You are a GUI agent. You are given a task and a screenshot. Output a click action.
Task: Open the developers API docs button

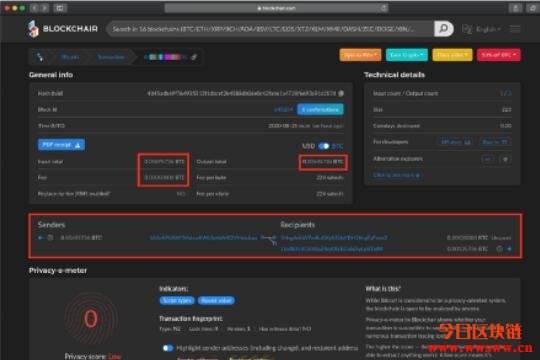[x=456, y=142]
